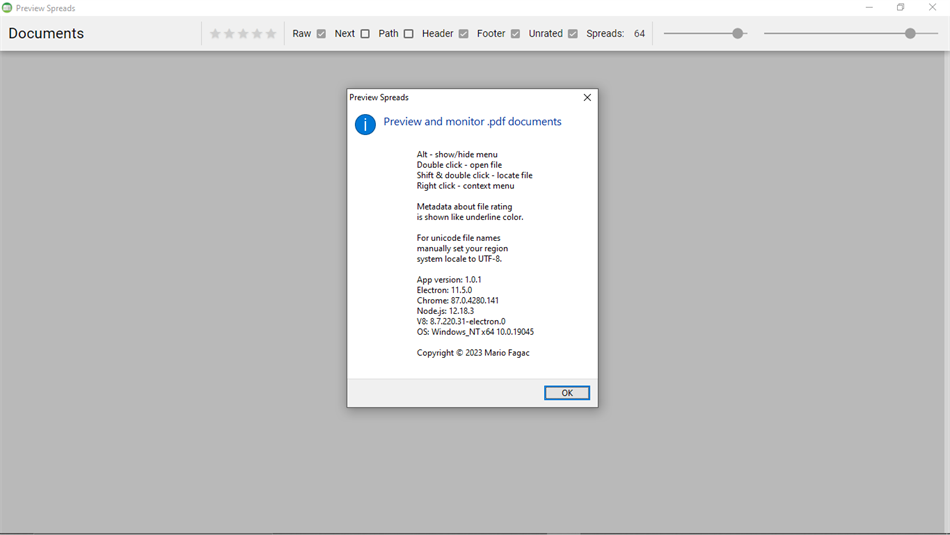The image size is (950, 535).
Task: Close the main Preview Spreads window
Action: click(932, 7)
